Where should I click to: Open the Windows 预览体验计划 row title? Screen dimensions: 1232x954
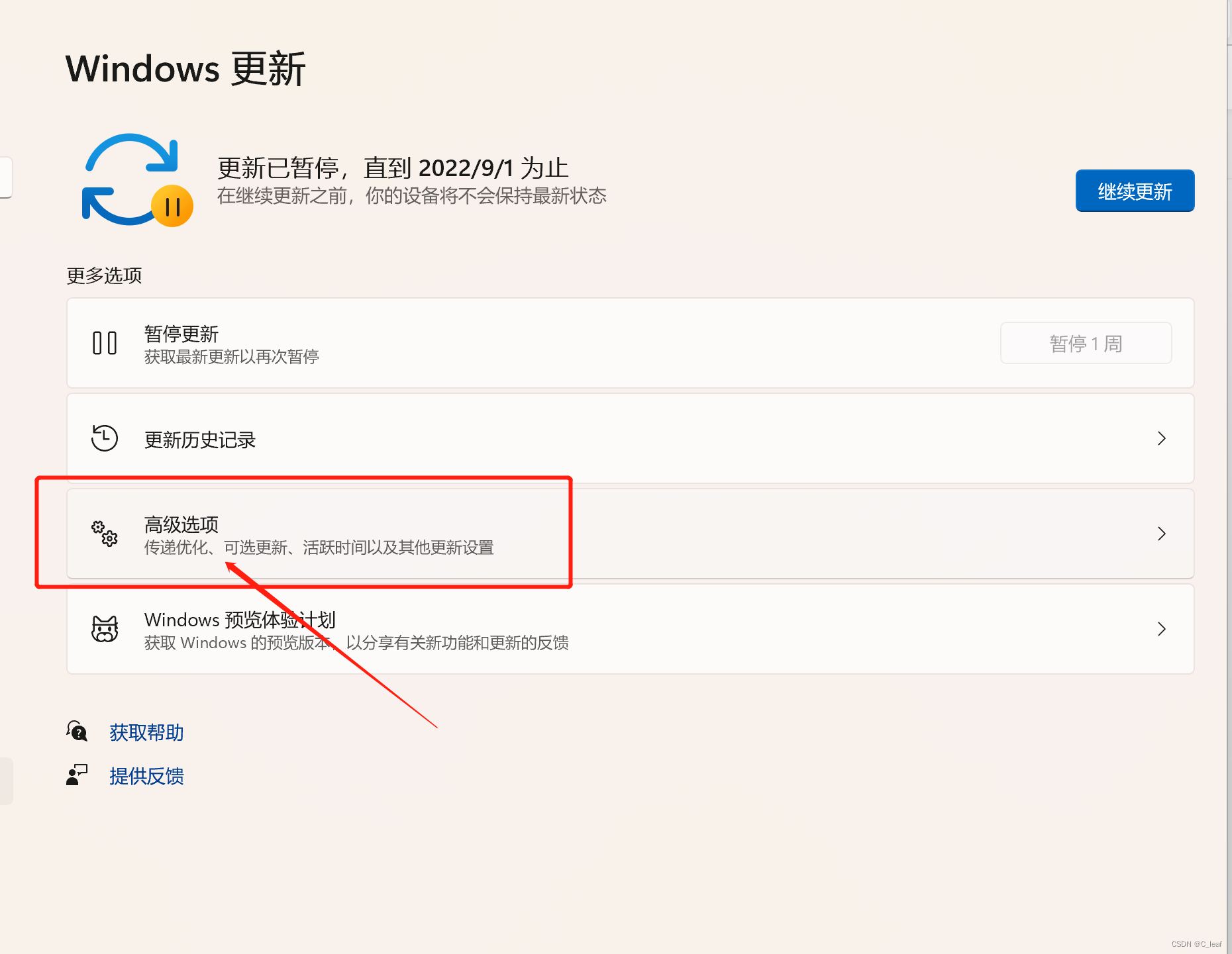[x=240, y=620]
